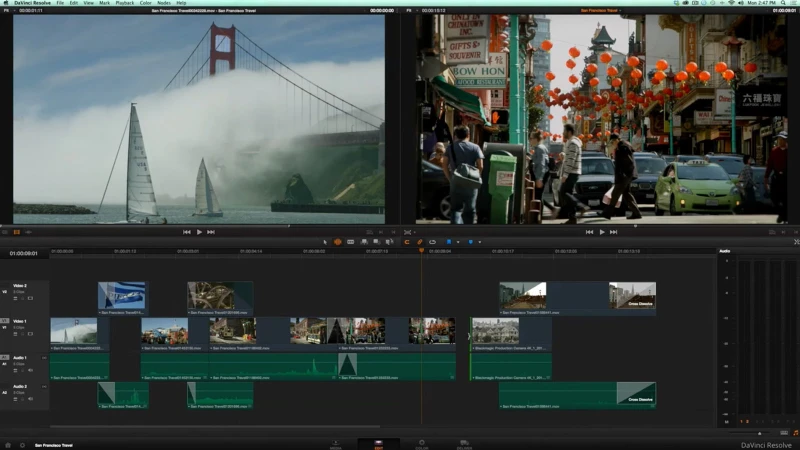Toggle lock controls on Video 2 track

[22, 298]
